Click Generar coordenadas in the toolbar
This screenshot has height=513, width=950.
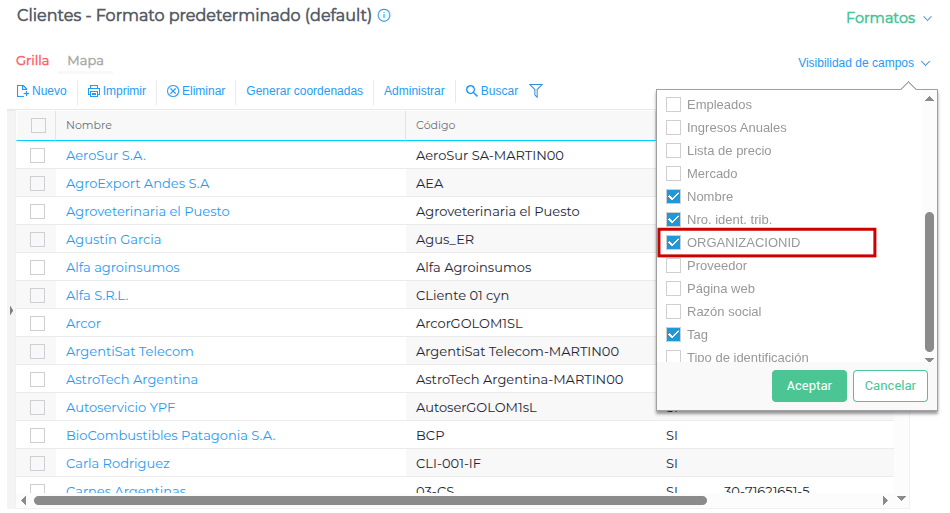tap(305, 91)
